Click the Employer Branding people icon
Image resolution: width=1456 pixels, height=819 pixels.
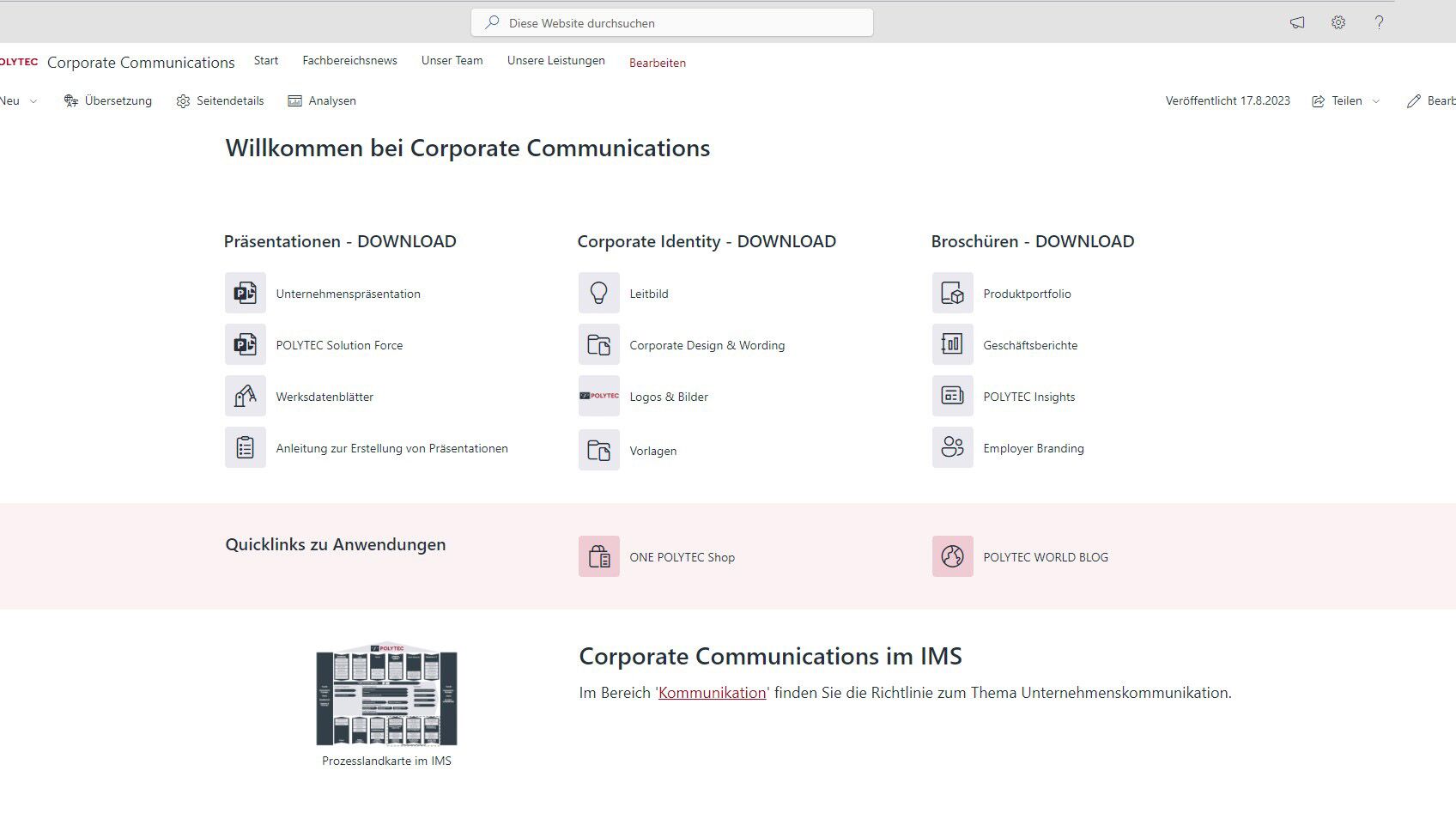tap(953, 448)
